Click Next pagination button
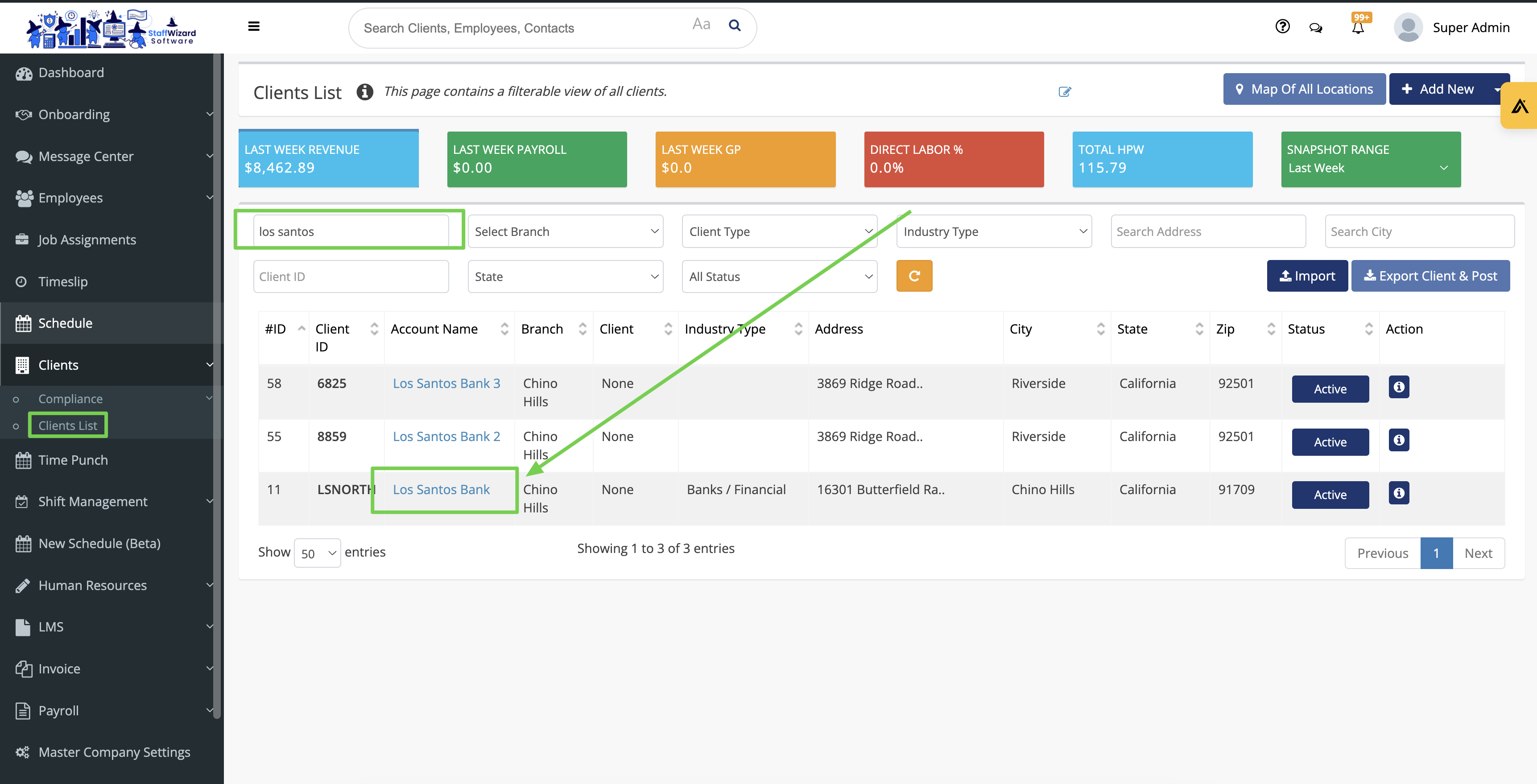 tap(1478, 553)
